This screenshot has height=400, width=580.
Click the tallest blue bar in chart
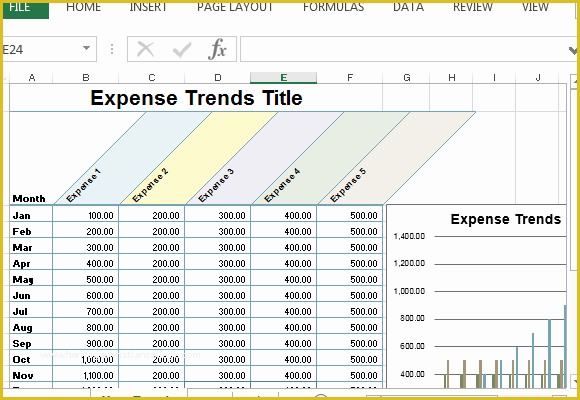tap(565, 346)
